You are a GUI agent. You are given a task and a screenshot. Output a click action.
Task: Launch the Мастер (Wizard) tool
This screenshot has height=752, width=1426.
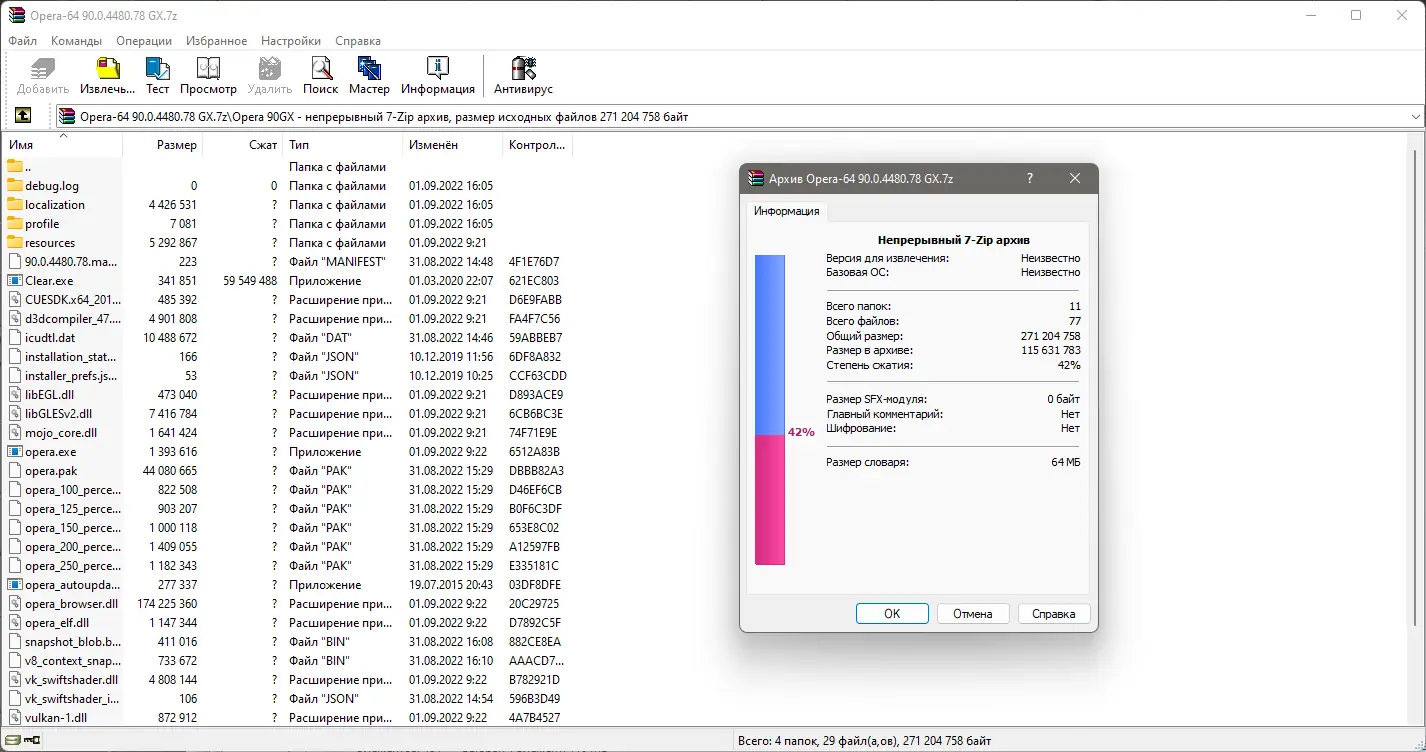[369, 69]
